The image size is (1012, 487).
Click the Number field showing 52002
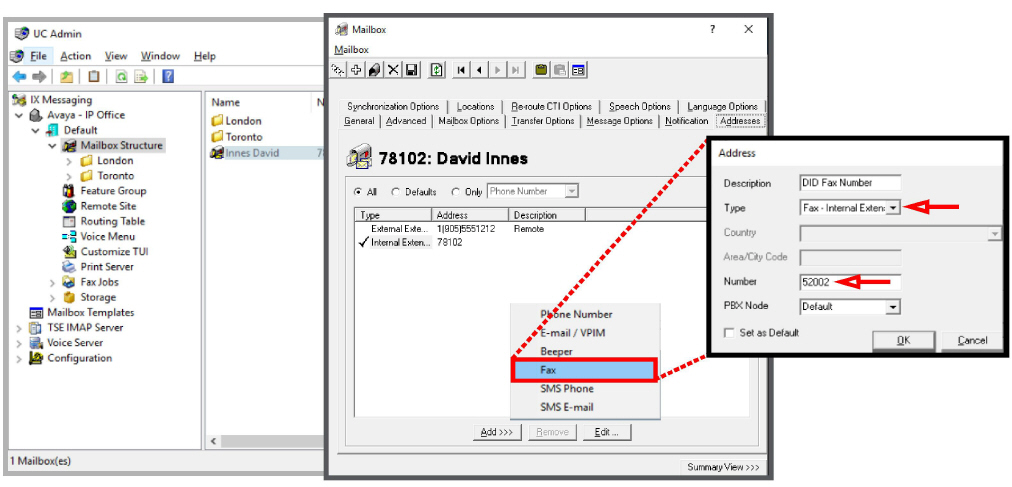pos(850,282)
